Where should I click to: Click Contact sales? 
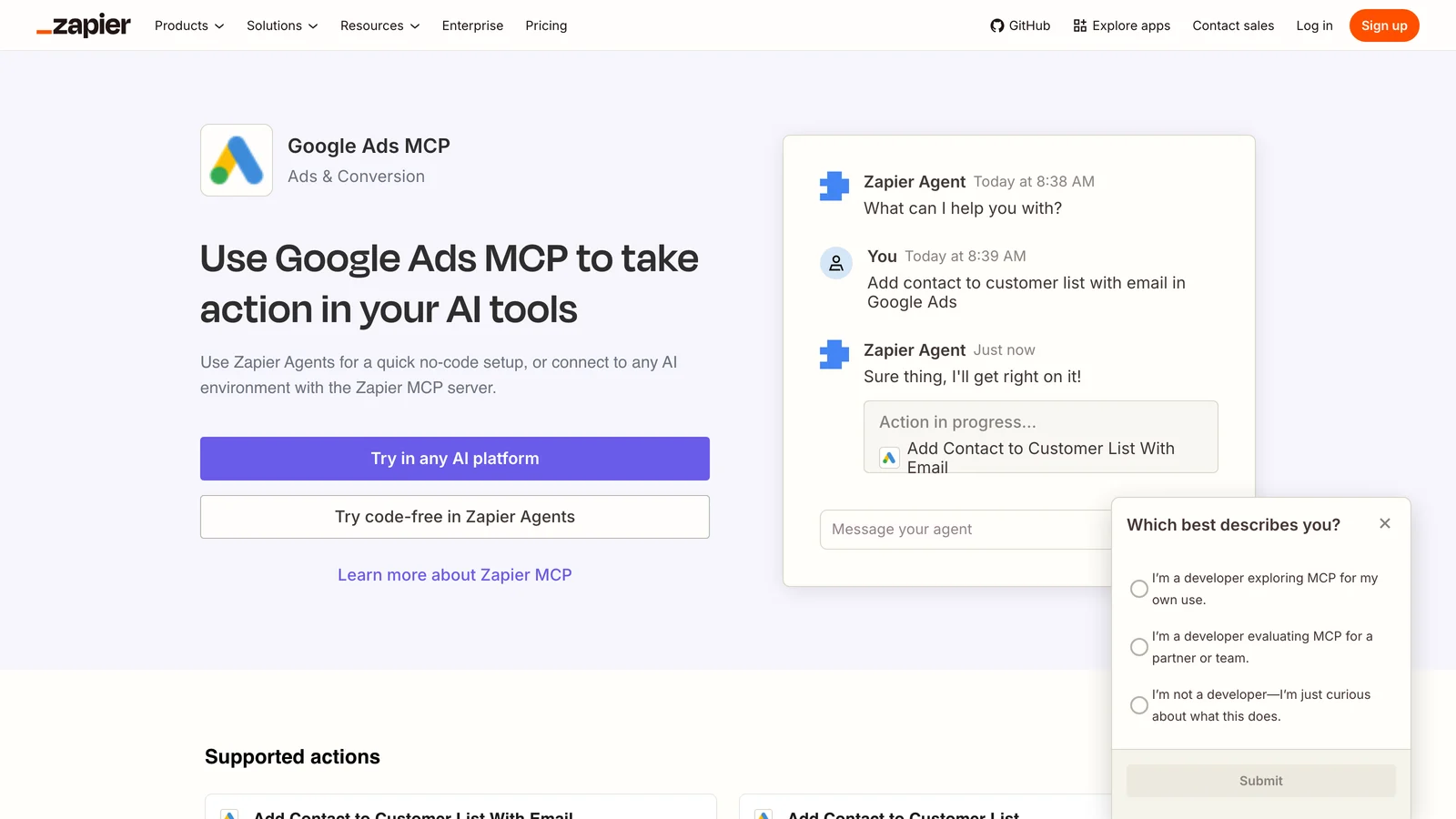[x=1233, y=25]
